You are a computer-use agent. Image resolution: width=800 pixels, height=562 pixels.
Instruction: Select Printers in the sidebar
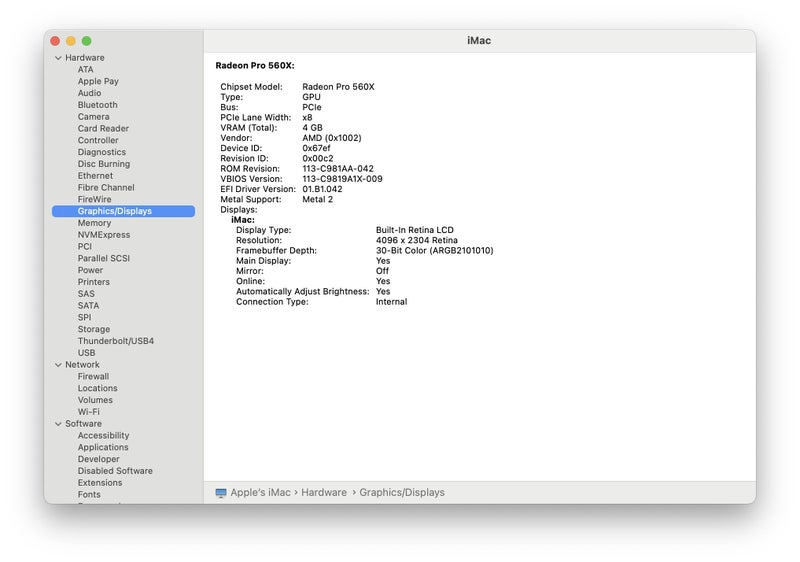93,282
